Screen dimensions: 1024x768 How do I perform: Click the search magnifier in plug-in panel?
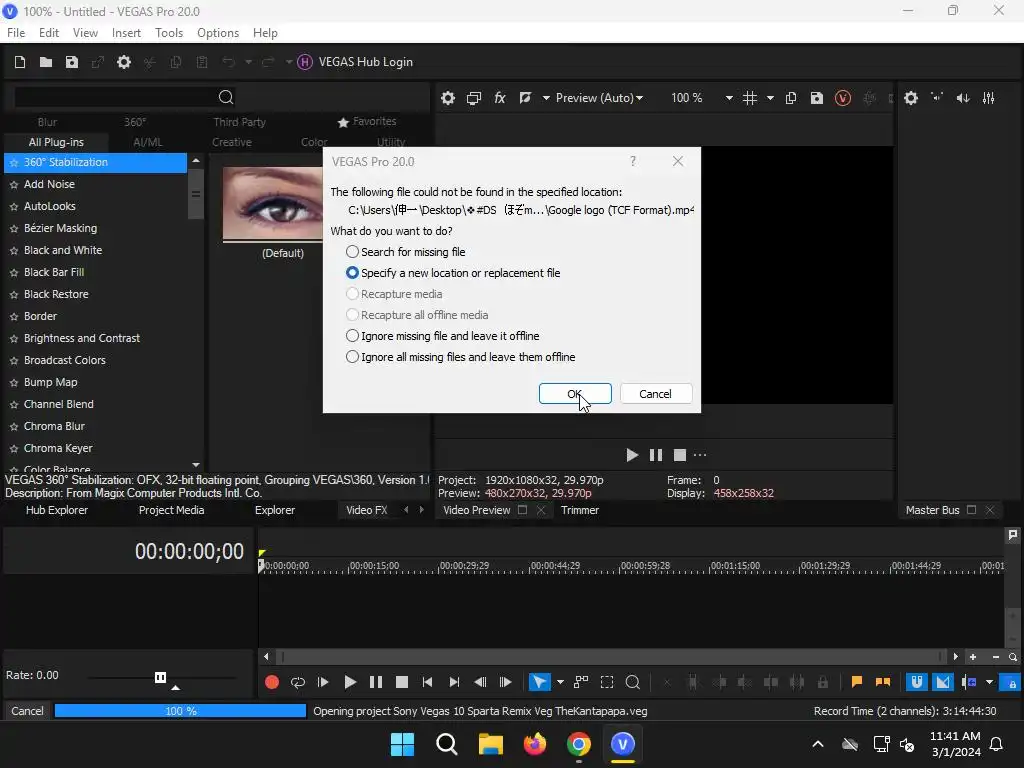pos(226,97)
